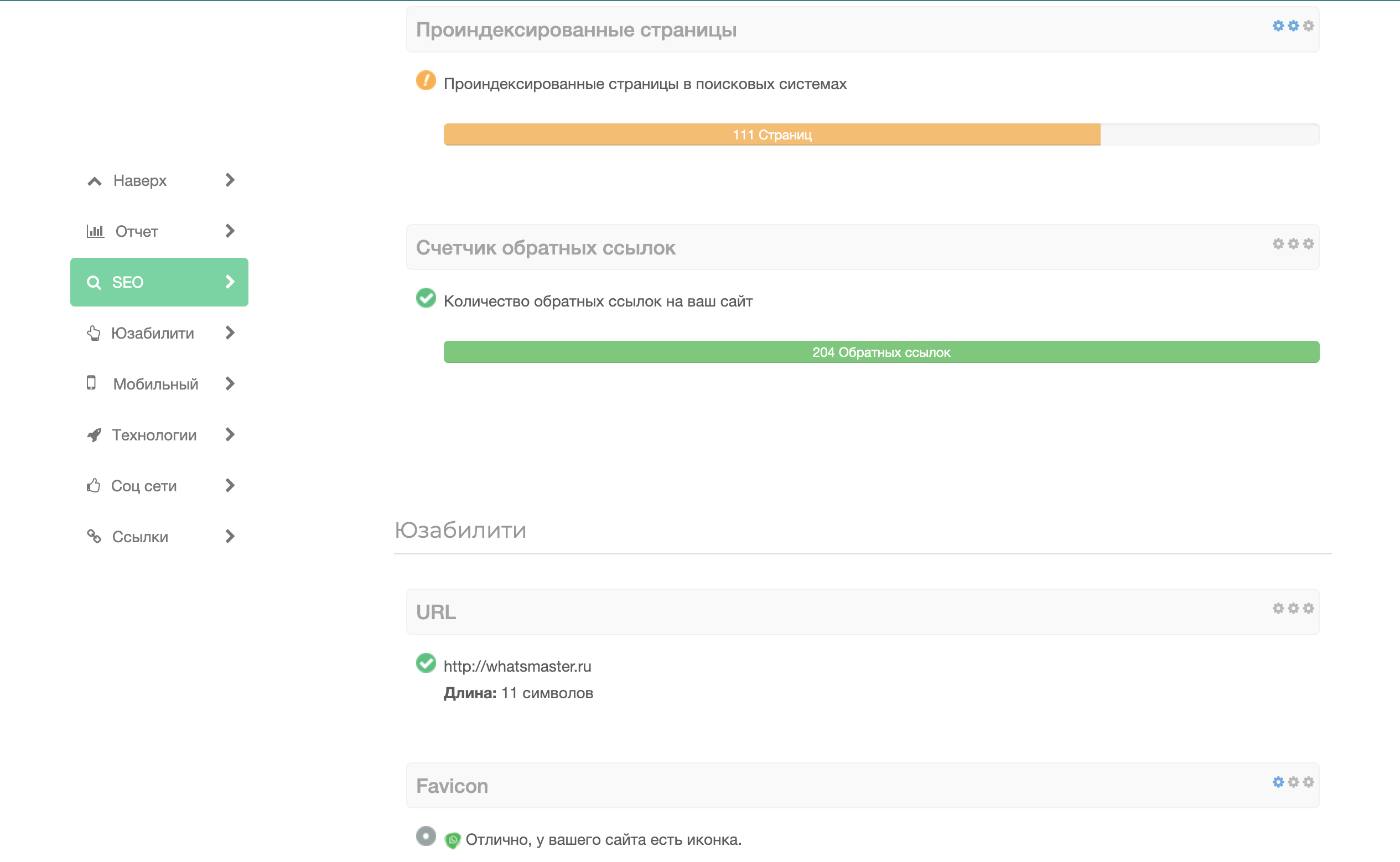Click the rocket icon beside Технологии

click(x=94, y=435)
